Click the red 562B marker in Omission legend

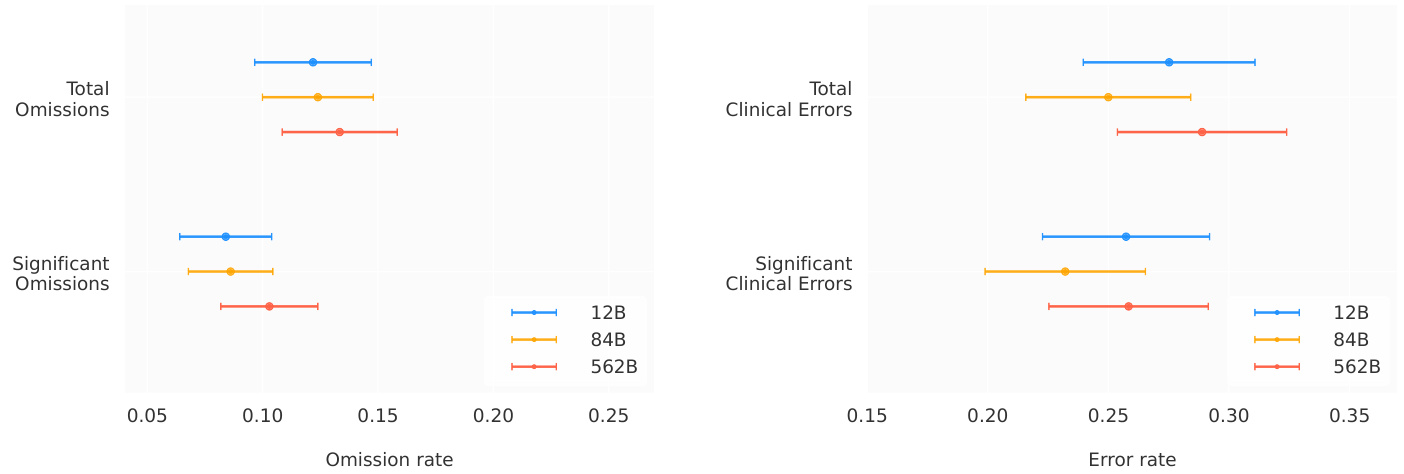click(x=534, y=367)
